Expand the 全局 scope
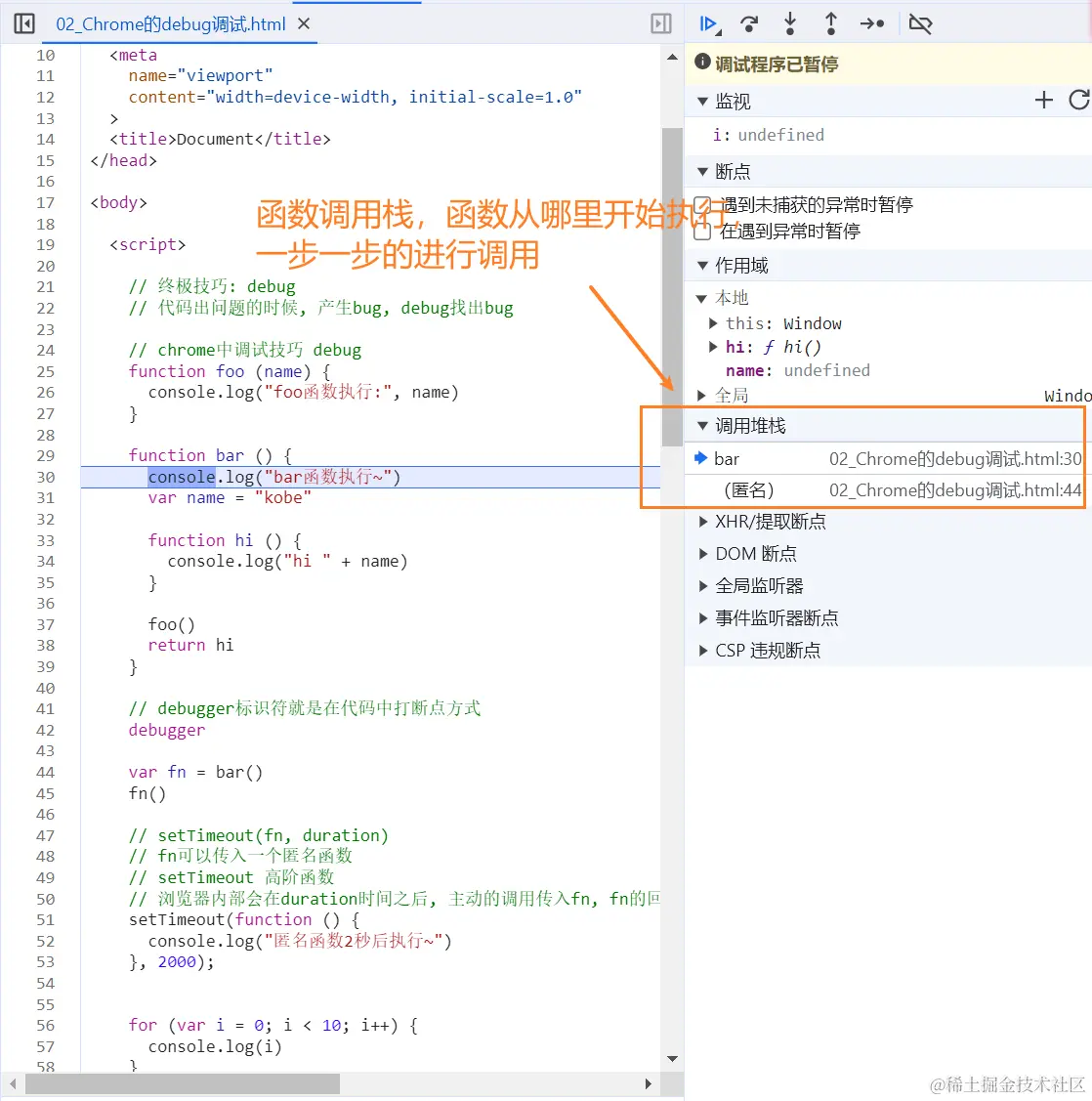The width and height of the screenshot is (1092, 1101). [701, 396]
